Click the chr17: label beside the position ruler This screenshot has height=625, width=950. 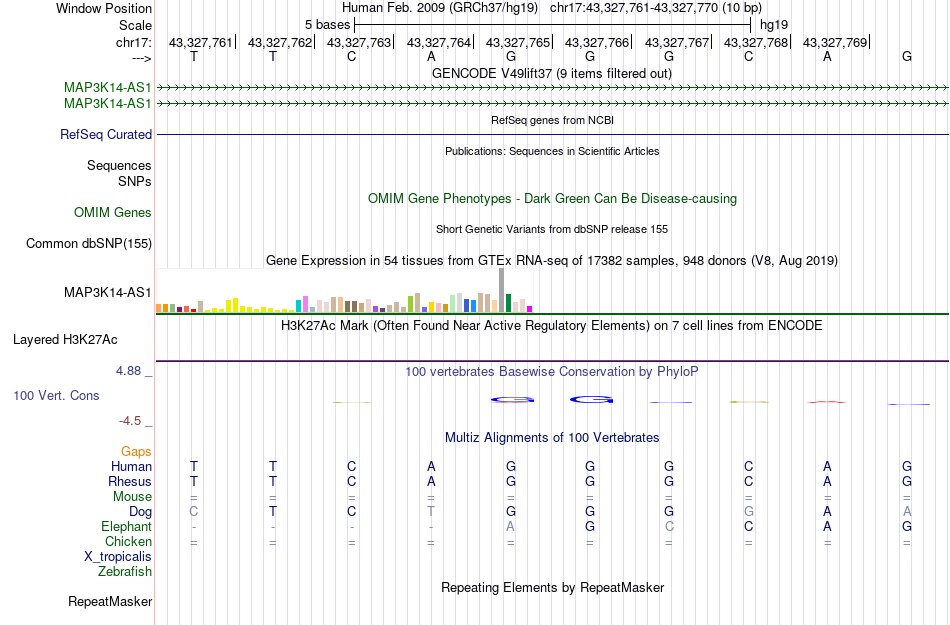coord(133,42)
